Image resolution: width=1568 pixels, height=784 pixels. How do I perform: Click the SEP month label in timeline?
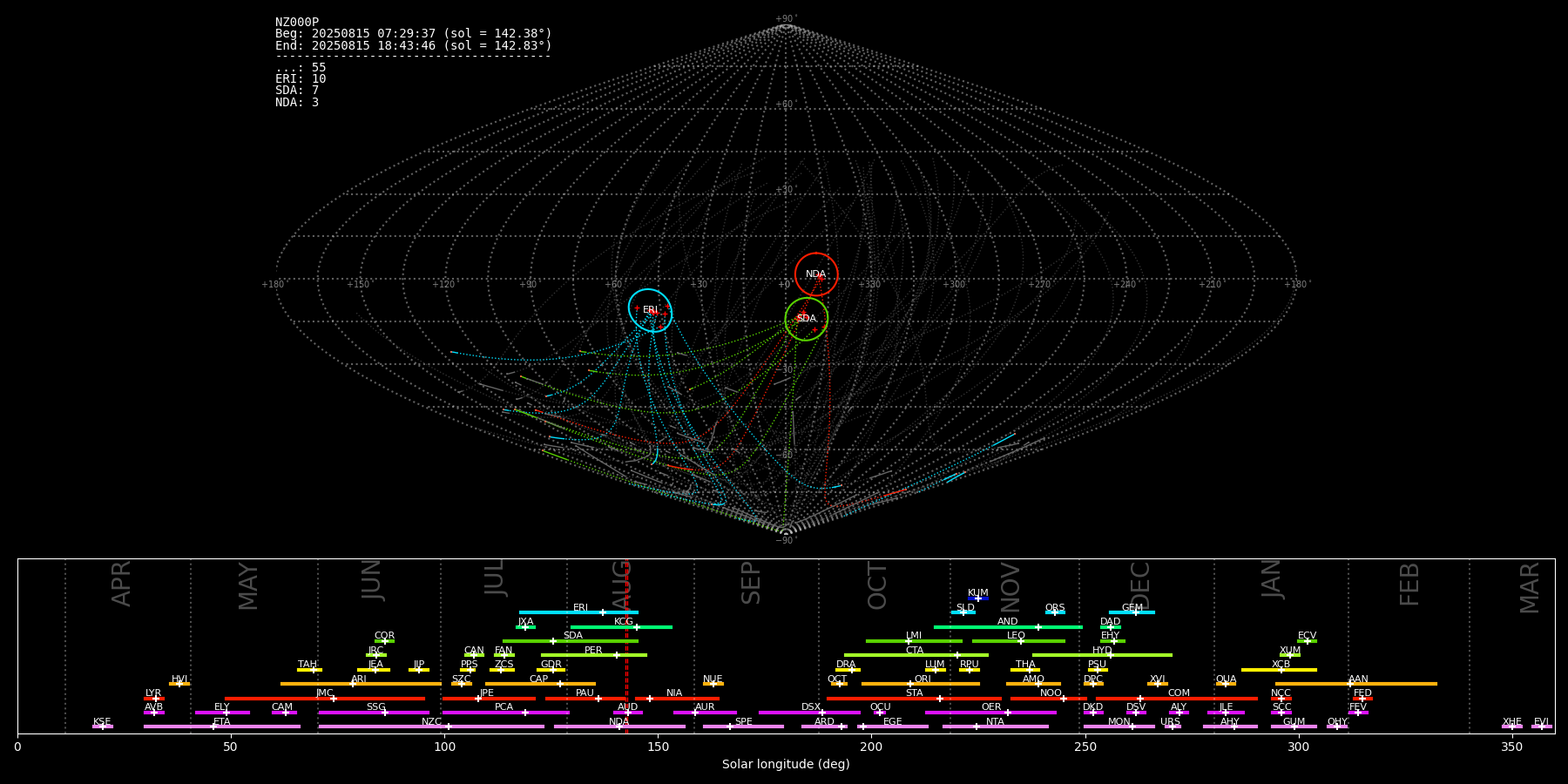pos(751,583)
